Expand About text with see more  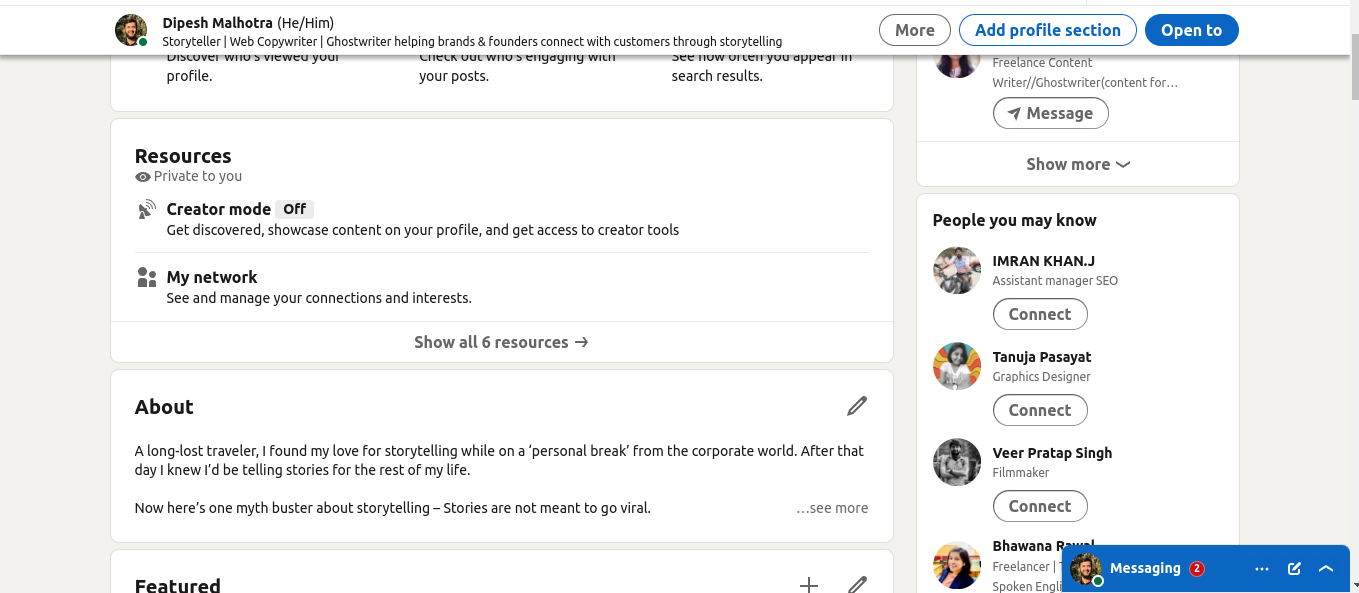832,508
